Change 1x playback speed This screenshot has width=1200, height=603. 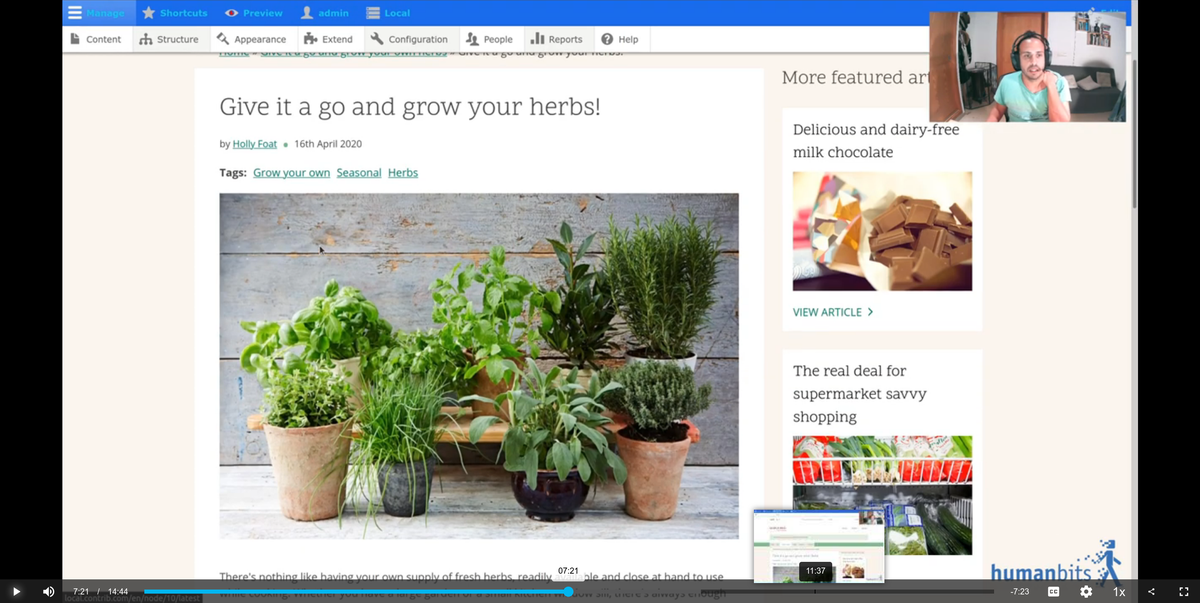(x=1119, y=592)
